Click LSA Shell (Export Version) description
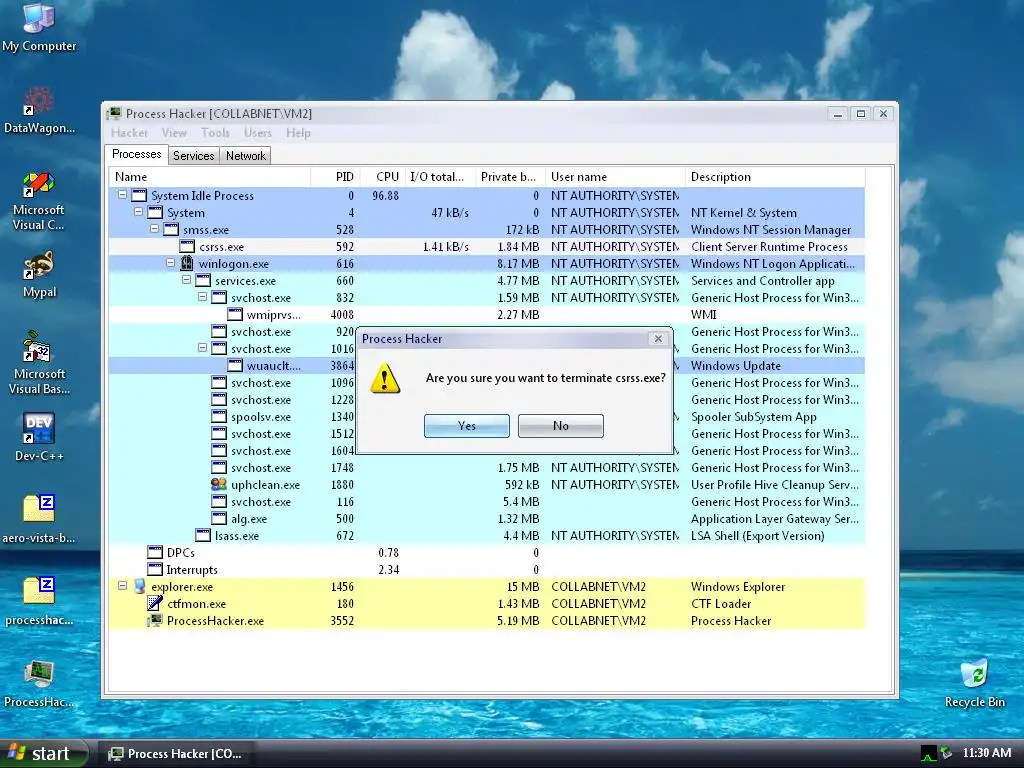 pyautogui.click(x=758, y=536)
